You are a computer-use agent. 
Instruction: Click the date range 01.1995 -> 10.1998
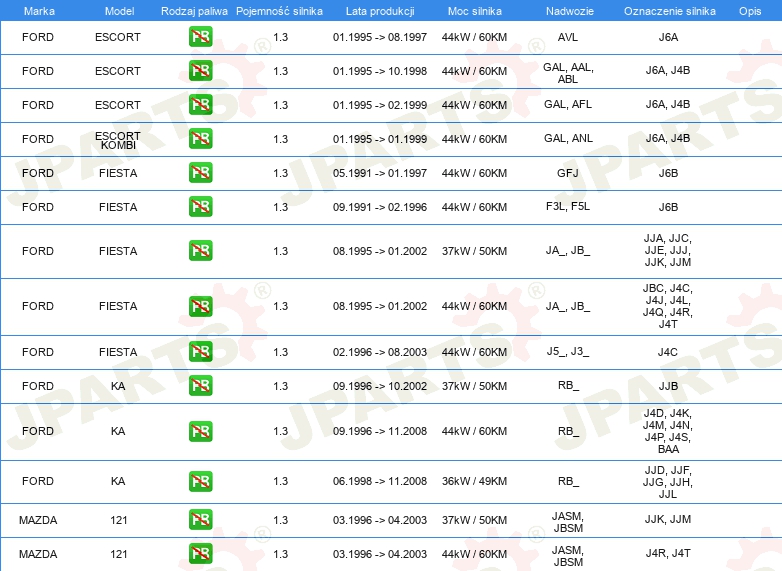[x=380, y=71]
